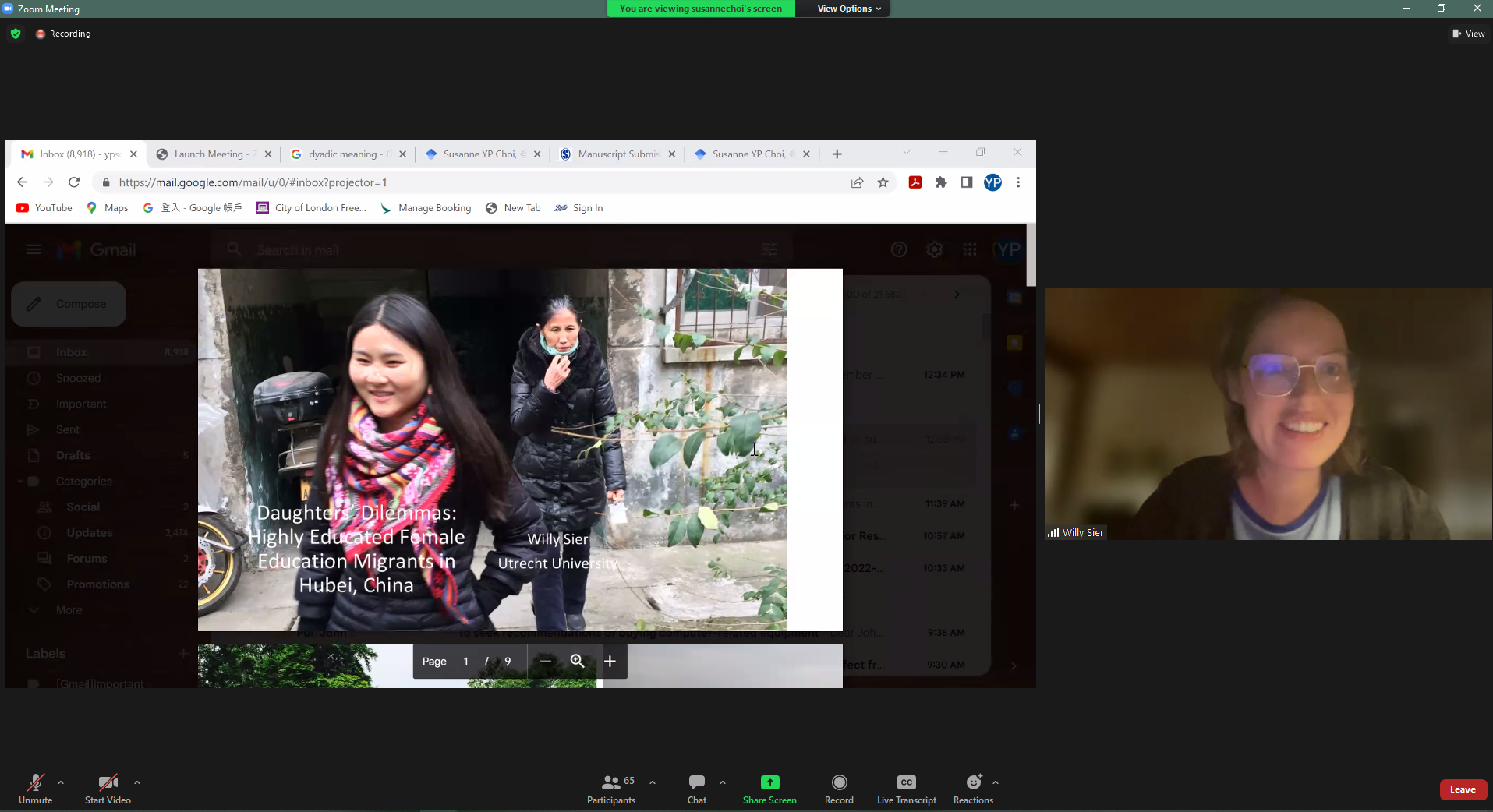Screen dimensions: 1493x812
Task: Expand participants options arrow
Action: [x=653, y=782]
